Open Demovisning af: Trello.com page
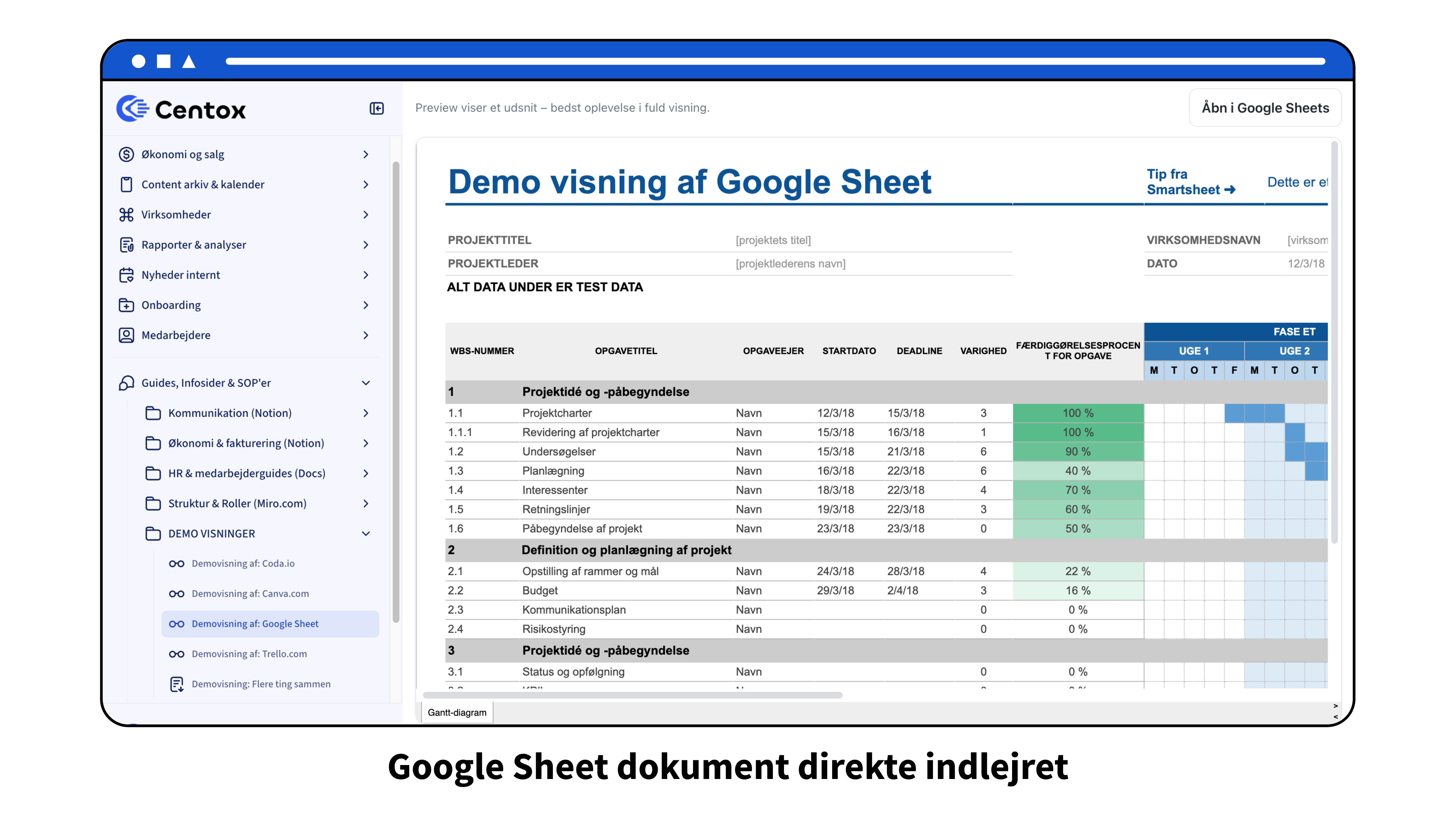Viewport: 1456px width, 826px height. (249, 654)
